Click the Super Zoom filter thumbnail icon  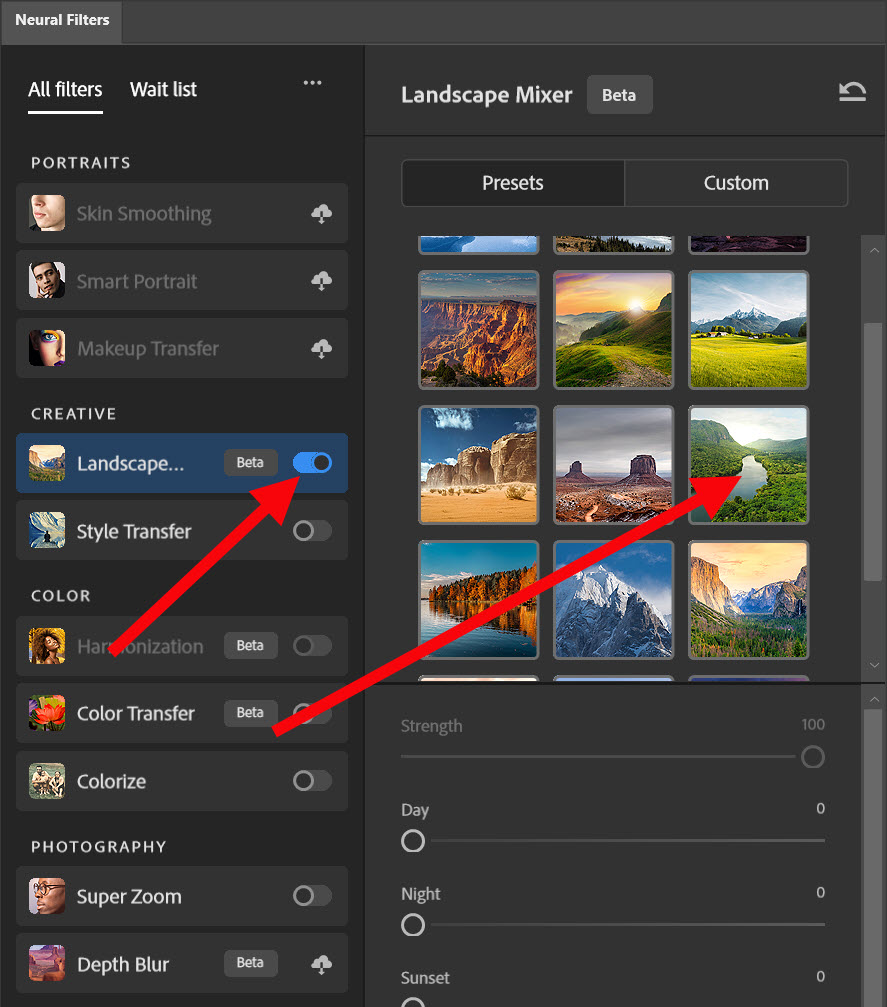click(x=47, y=896)
